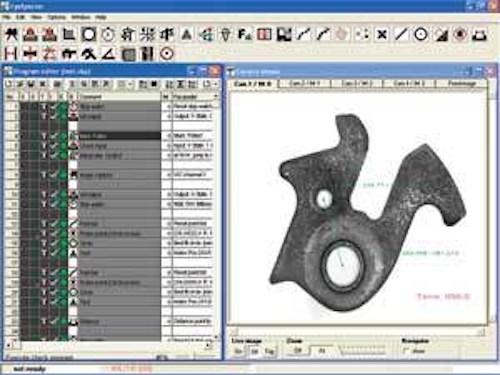The width and height of the screenshot is (500, 375).
Task: Open the Parameter column dropdown arrow
Action: 216,97
